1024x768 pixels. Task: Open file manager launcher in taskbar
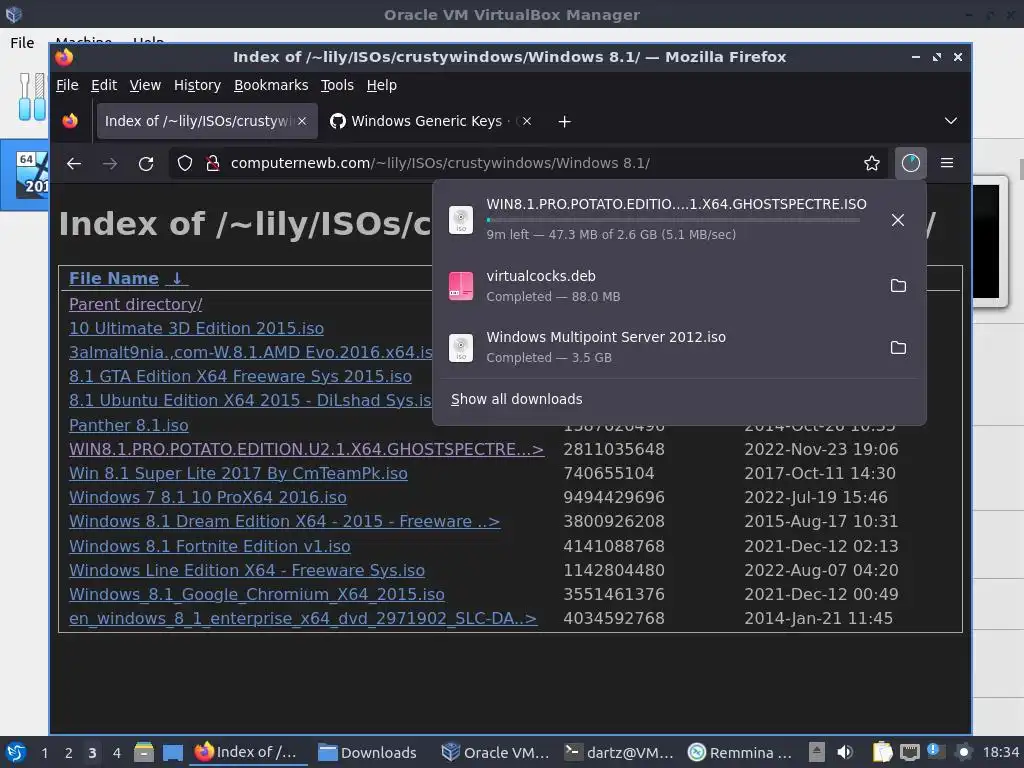point(144,752)
